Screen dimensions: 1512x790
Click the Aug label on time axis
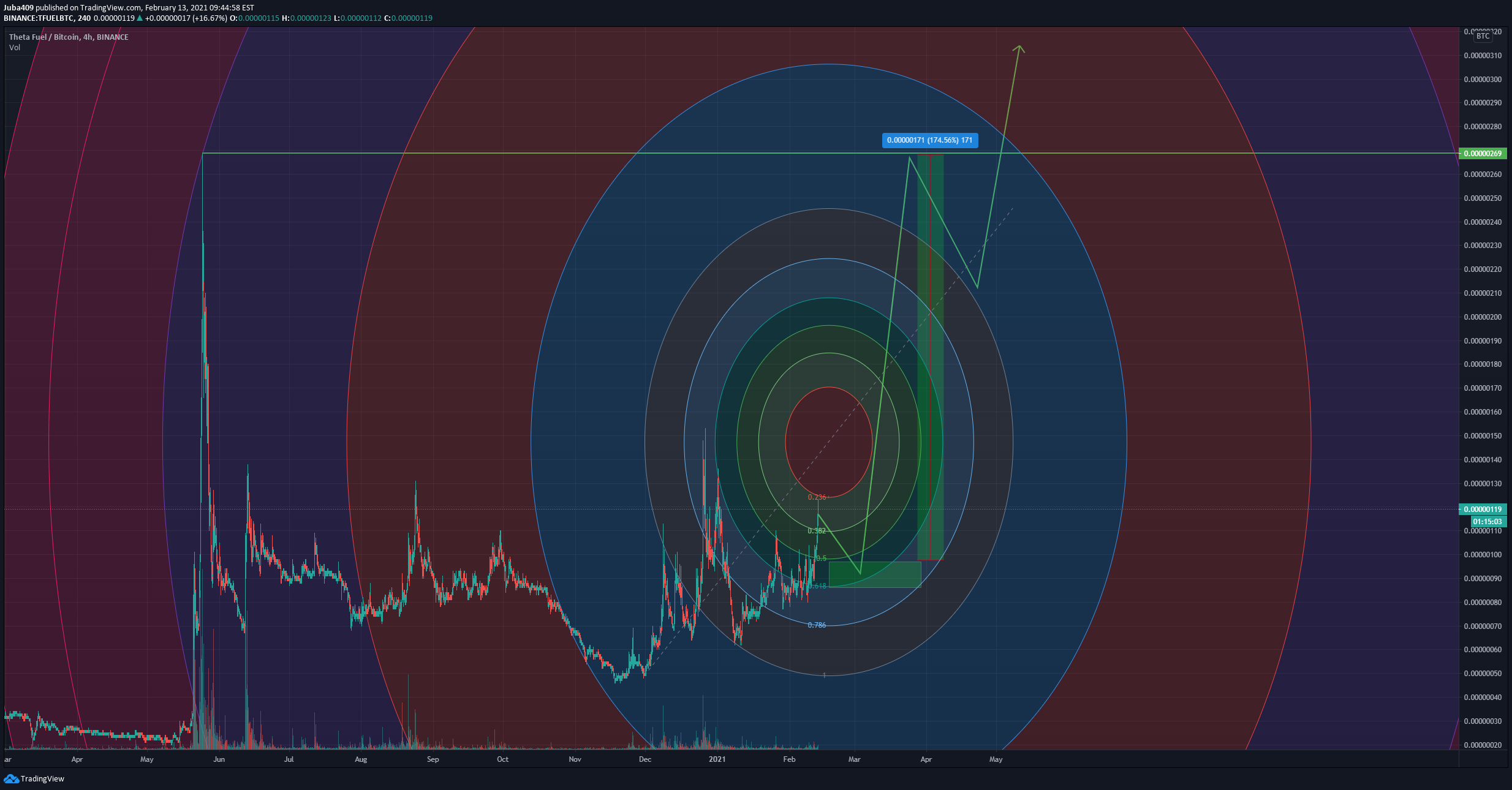361,759
